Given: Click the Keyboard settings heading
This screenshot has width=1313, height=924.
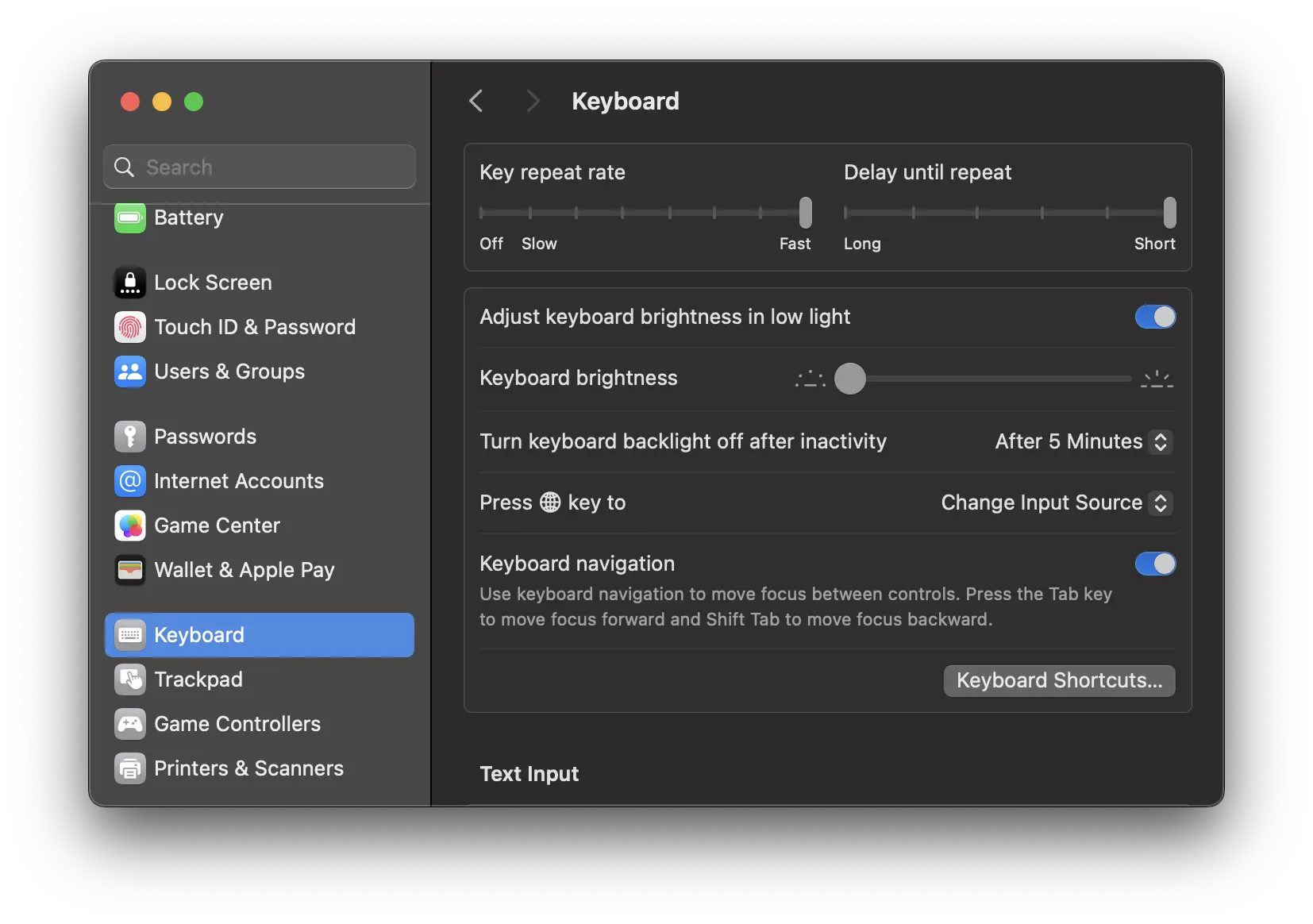Looking at the screenshot, I should (x=625, y=101).
